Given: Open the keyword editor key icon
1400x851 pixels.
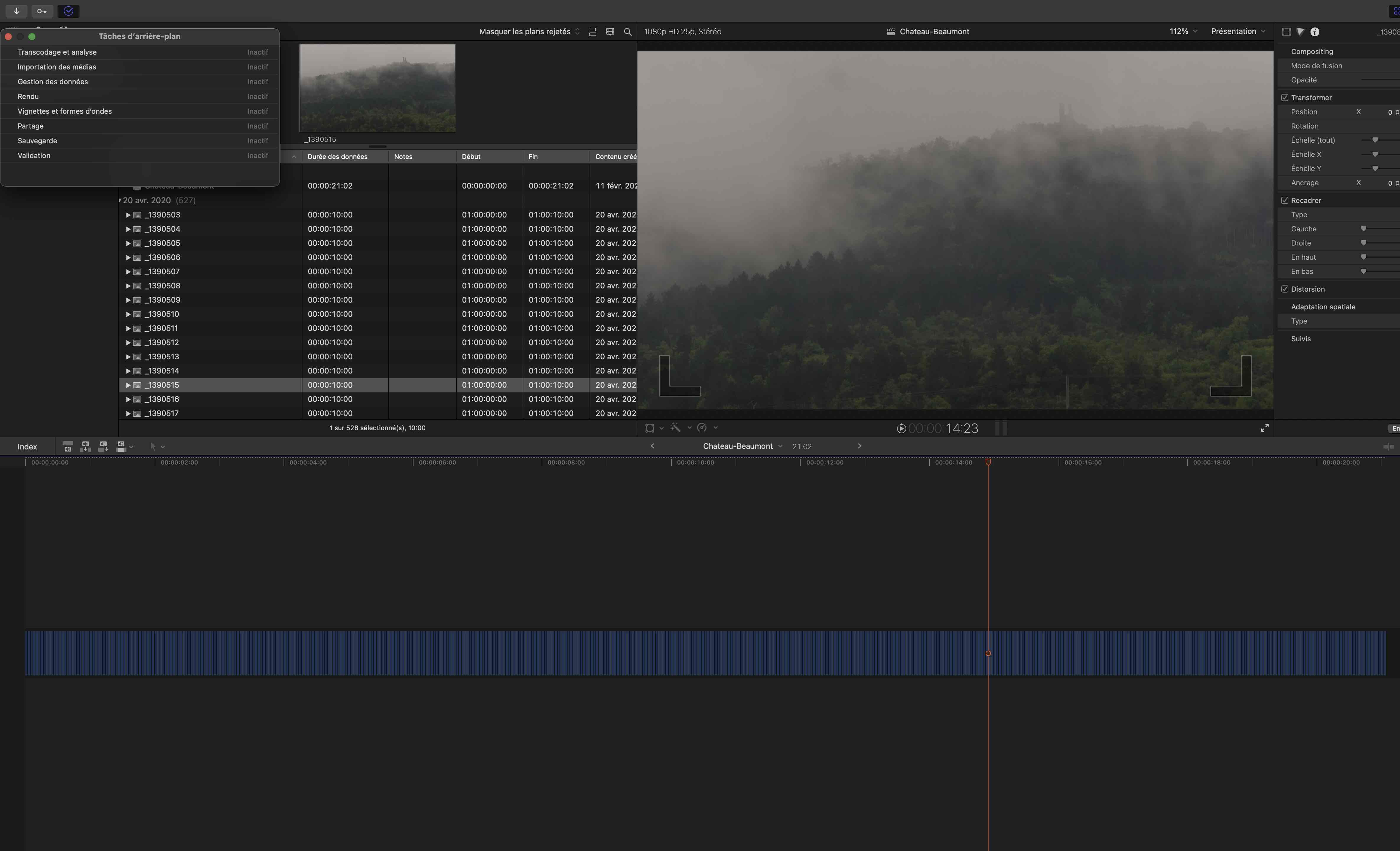Looking at the screenshot, I should tap(42, 11).
